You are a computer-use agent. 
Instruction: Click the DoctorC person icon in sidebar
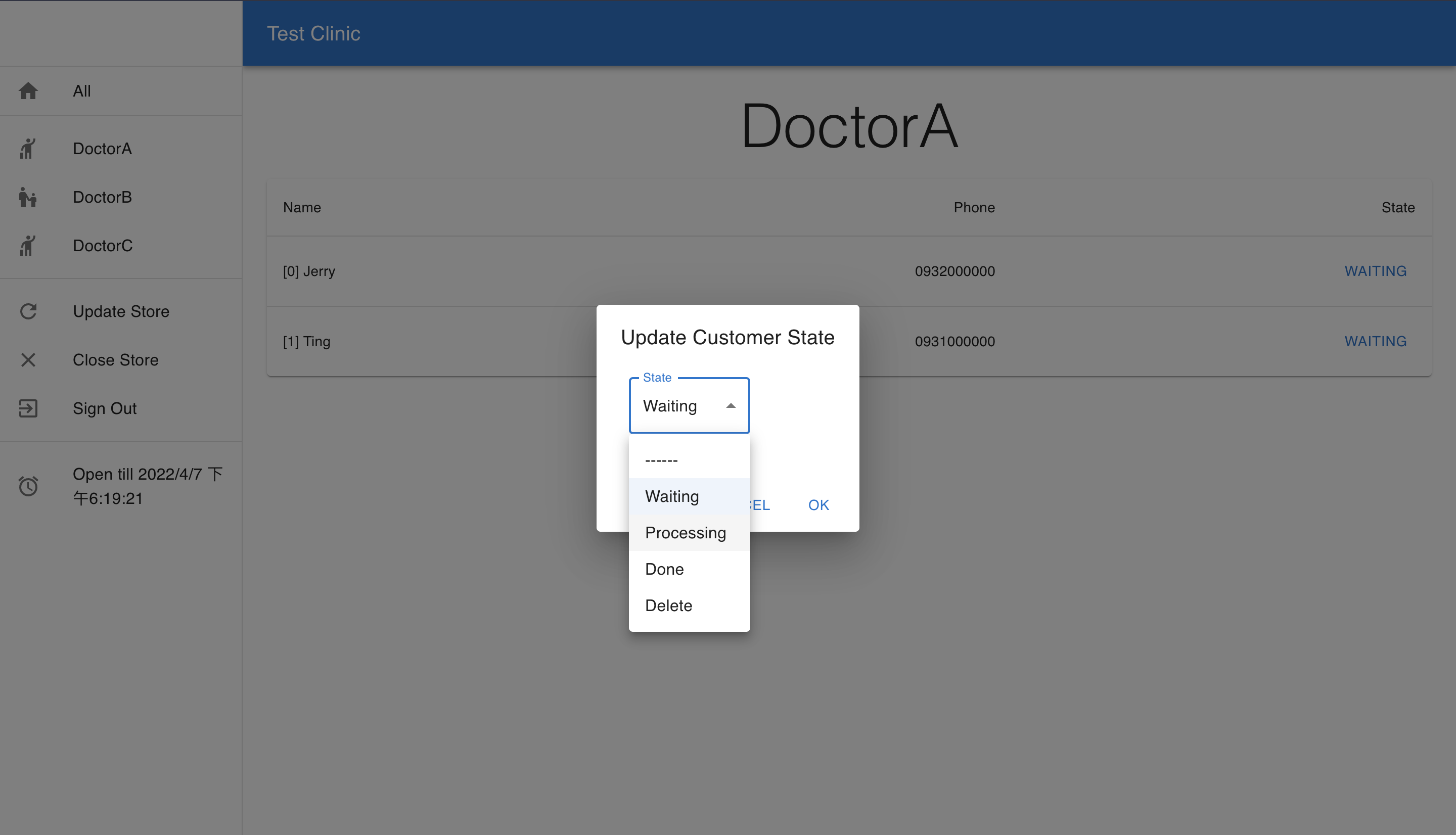(x=27, y=246)
